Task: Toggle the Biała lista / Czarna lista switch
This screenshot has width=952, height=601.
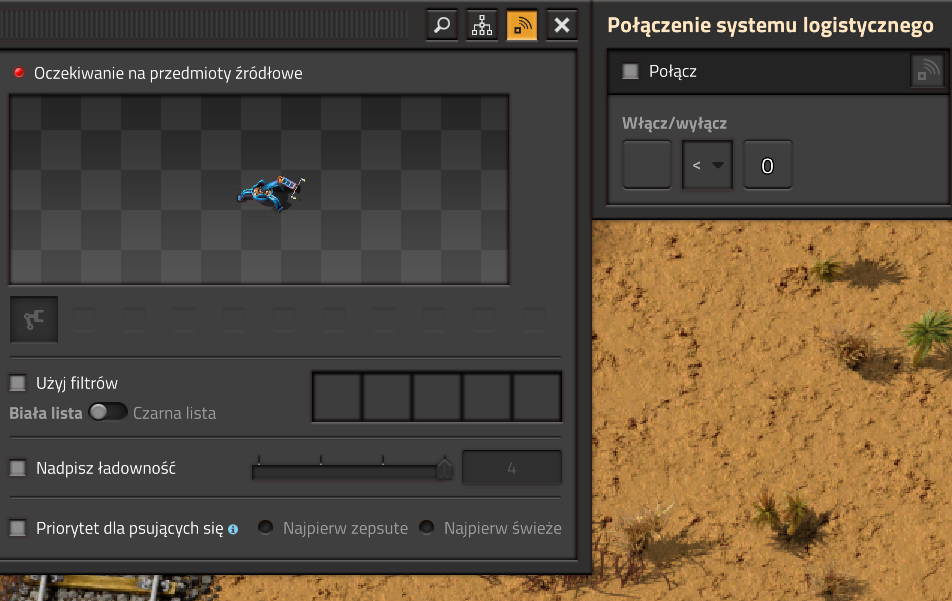Action: tap(108, 412)
